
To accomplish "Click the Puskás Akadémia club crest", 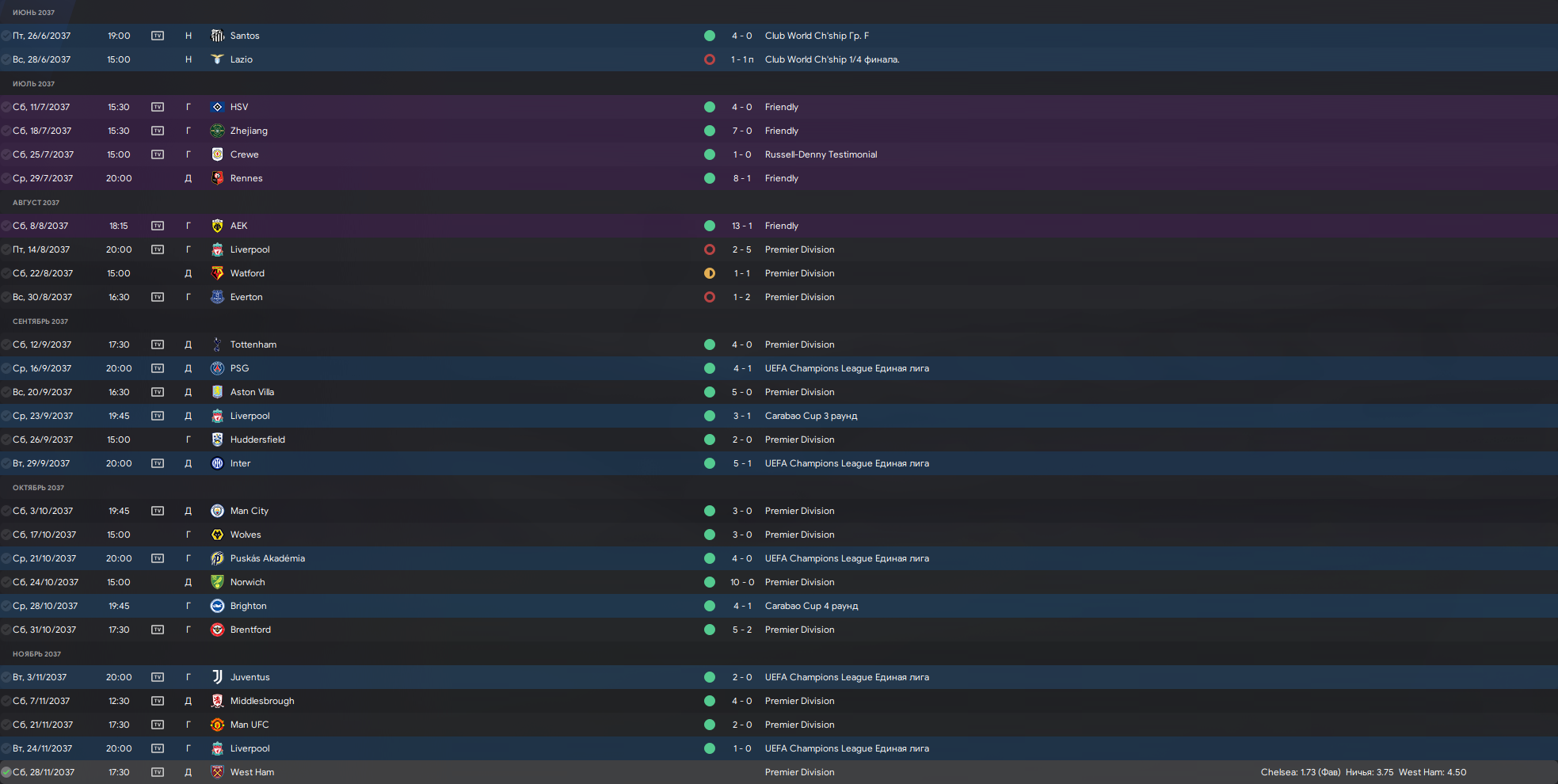I will click(217, 558).
